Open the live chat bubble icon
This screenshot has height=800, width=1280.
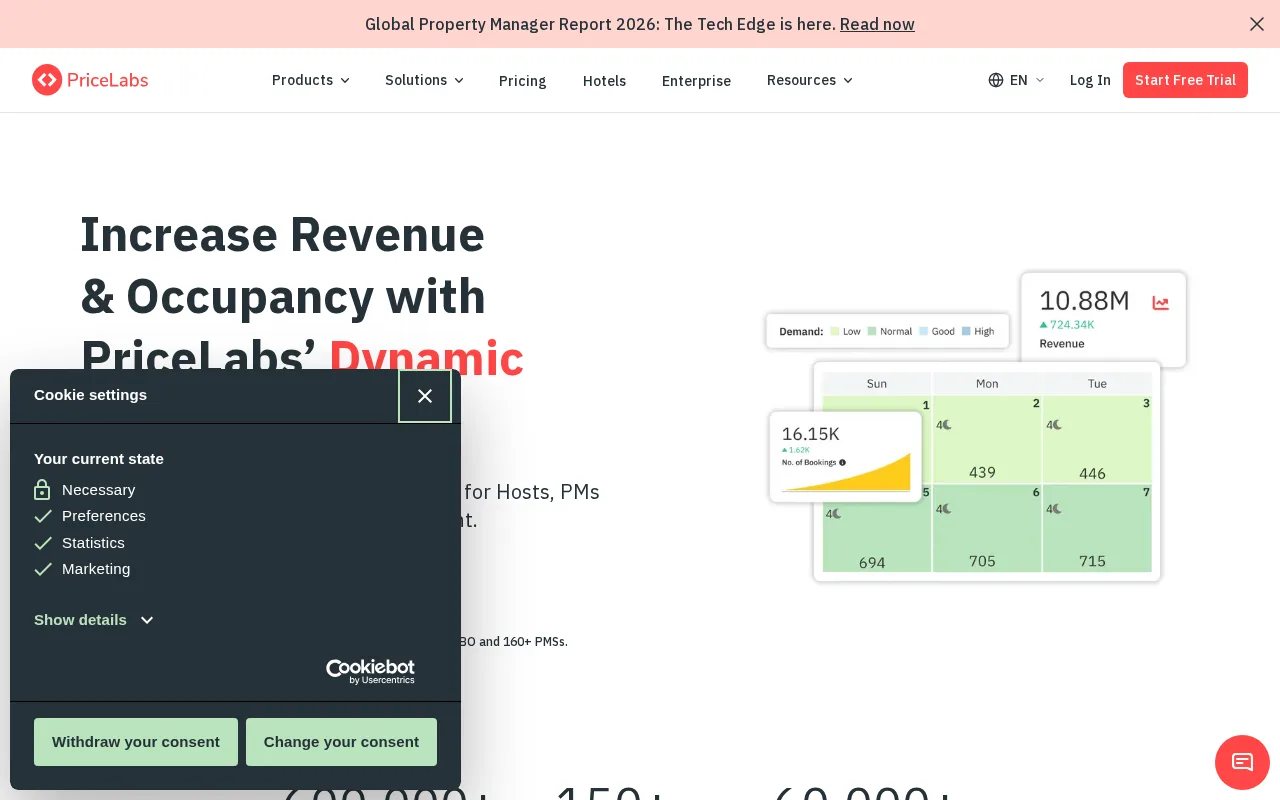pyautogui.click(x=1242, y=762)
